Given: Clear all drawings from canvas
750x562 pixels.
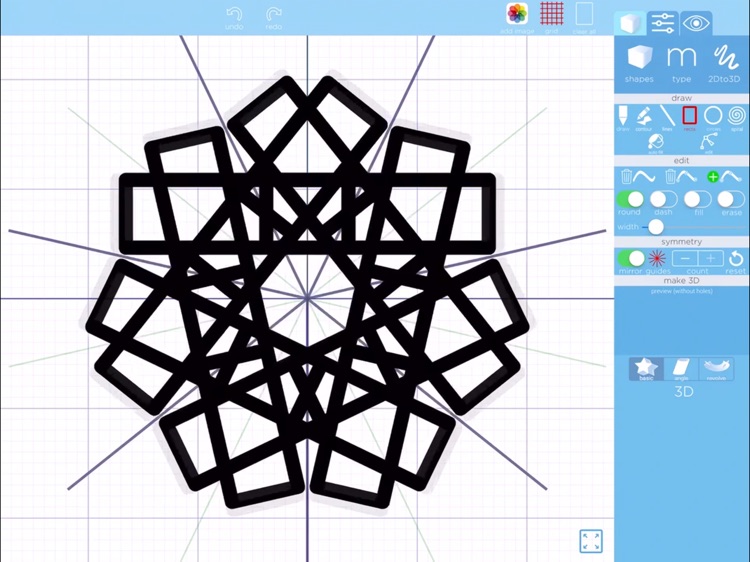Looking at the screenshot, I should pyautogui.click(x=584, y=17).
